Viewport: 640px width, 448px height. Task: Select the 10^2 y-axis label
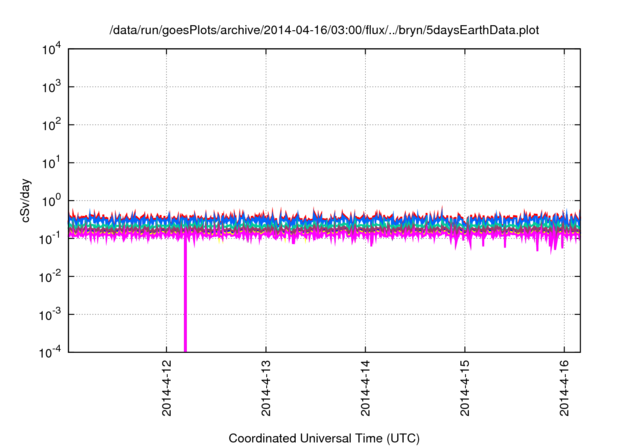click(x=51, y=125)
